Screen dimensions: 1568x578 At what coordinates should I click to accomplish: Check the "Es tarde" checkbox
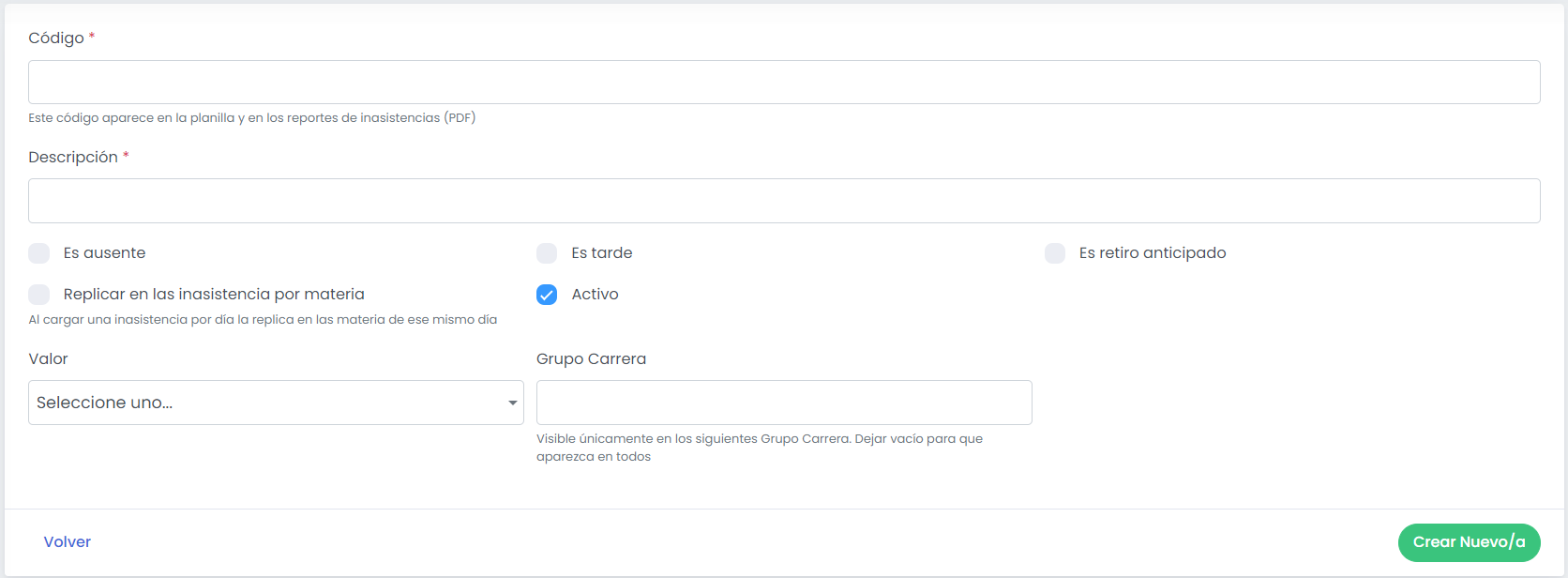(x=547, y=253)
